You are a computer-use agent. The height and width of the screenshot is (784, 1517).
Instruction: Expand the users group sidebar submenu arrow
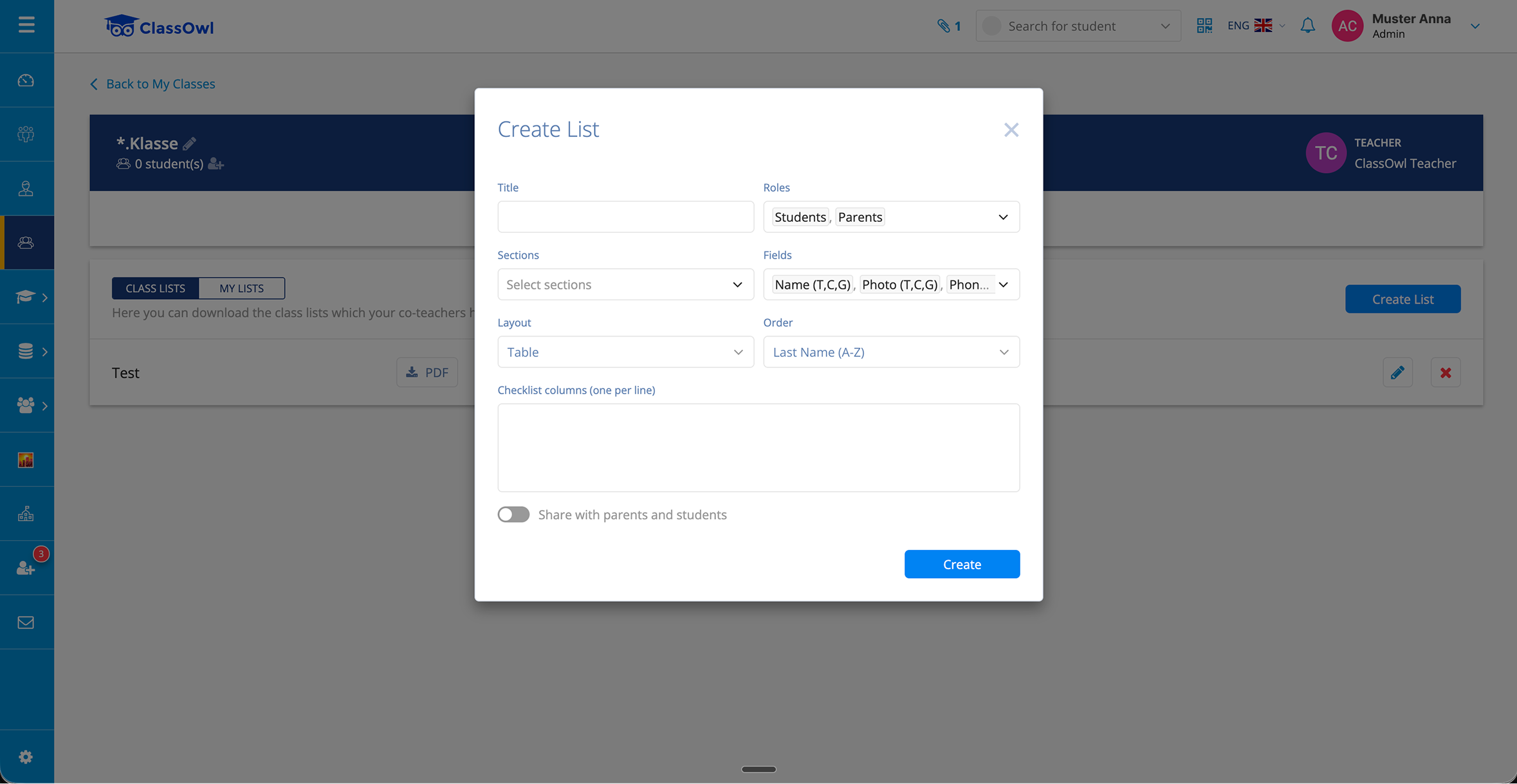click(x=44, y=406)
